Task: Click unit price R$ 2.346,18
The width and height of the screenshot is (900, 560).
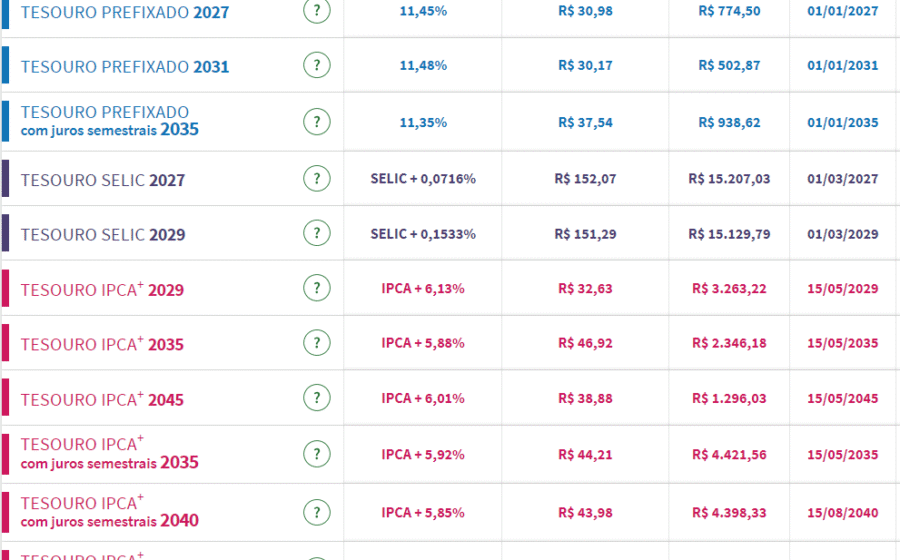Action: click(x=729, y=343)
